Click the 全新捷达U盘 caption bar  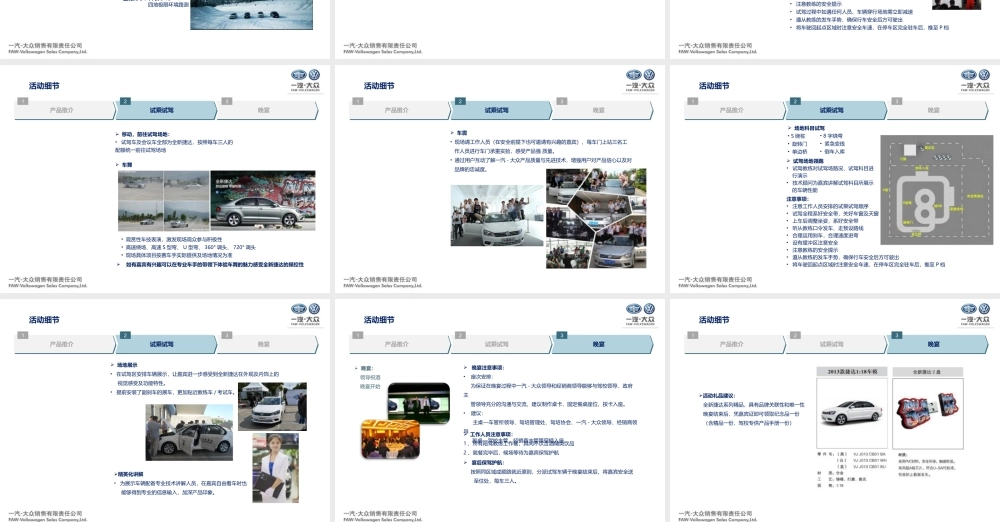tap(927, 371)
